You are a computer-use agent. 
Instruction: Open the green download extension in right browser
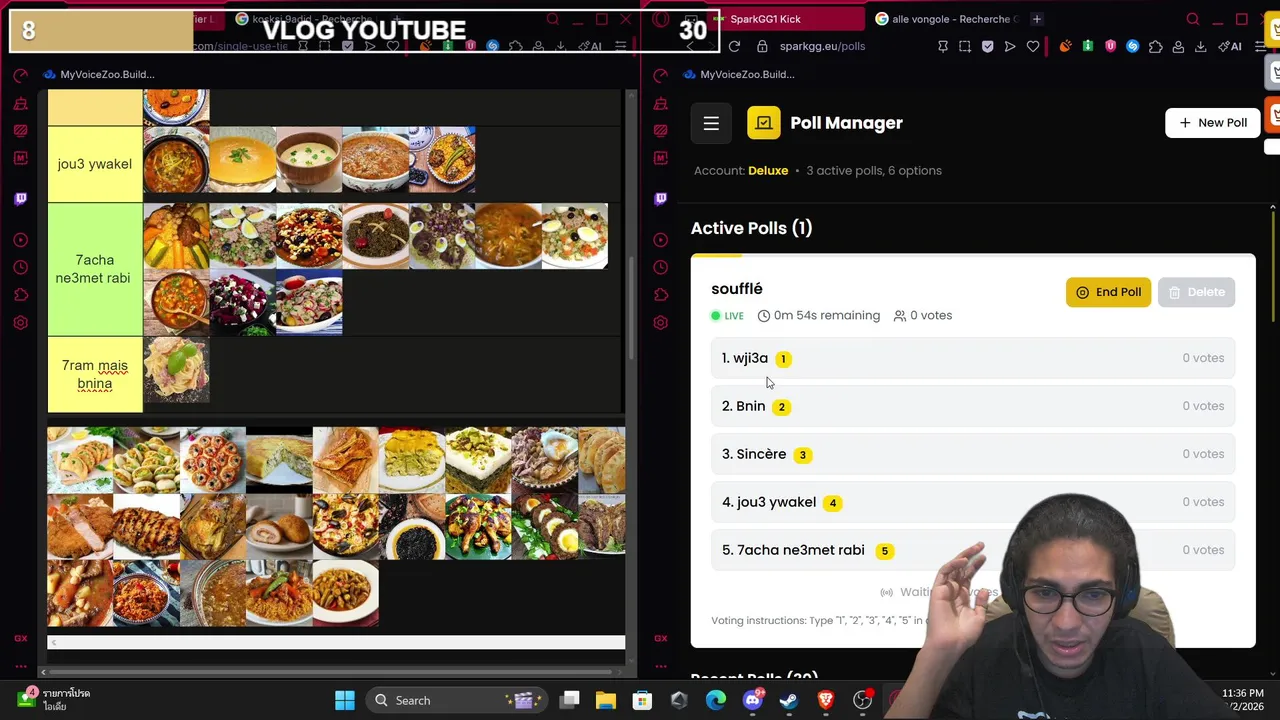coord(1088,46)
